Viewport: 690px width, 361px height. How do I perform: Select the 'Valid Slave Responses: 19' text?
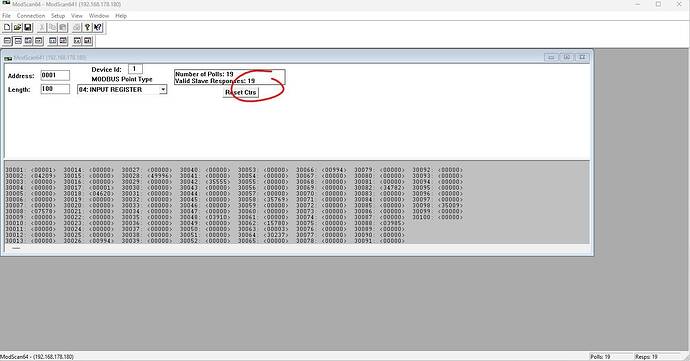(215, 81)
